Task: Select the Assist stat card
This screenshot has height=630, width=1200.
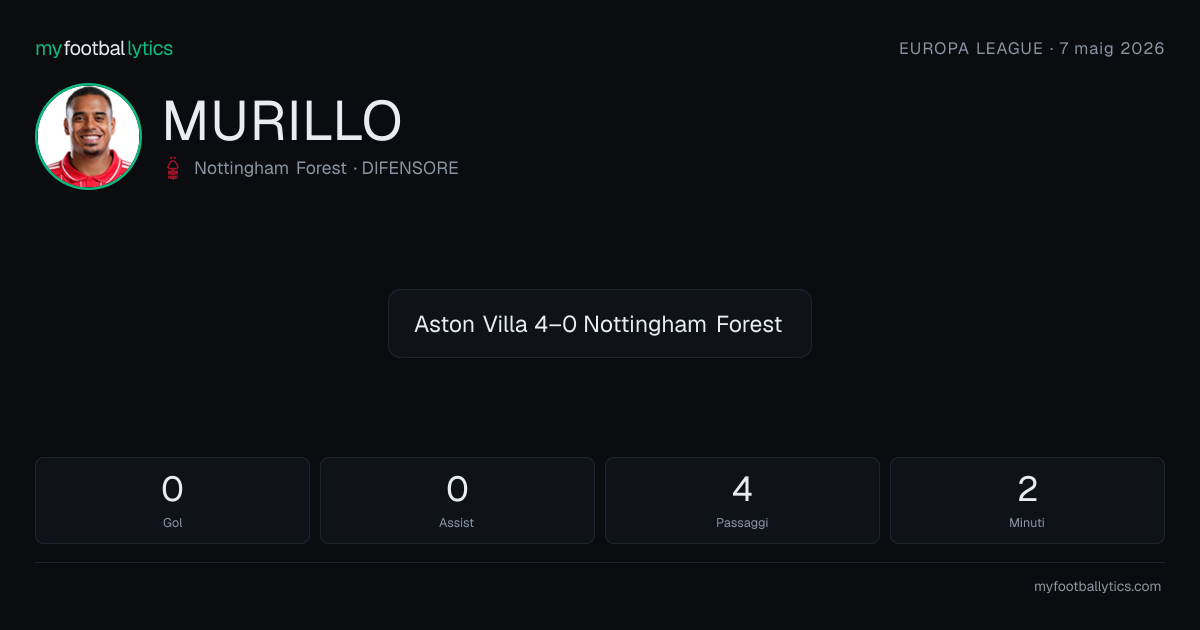Action: click(x=457, y=500)
